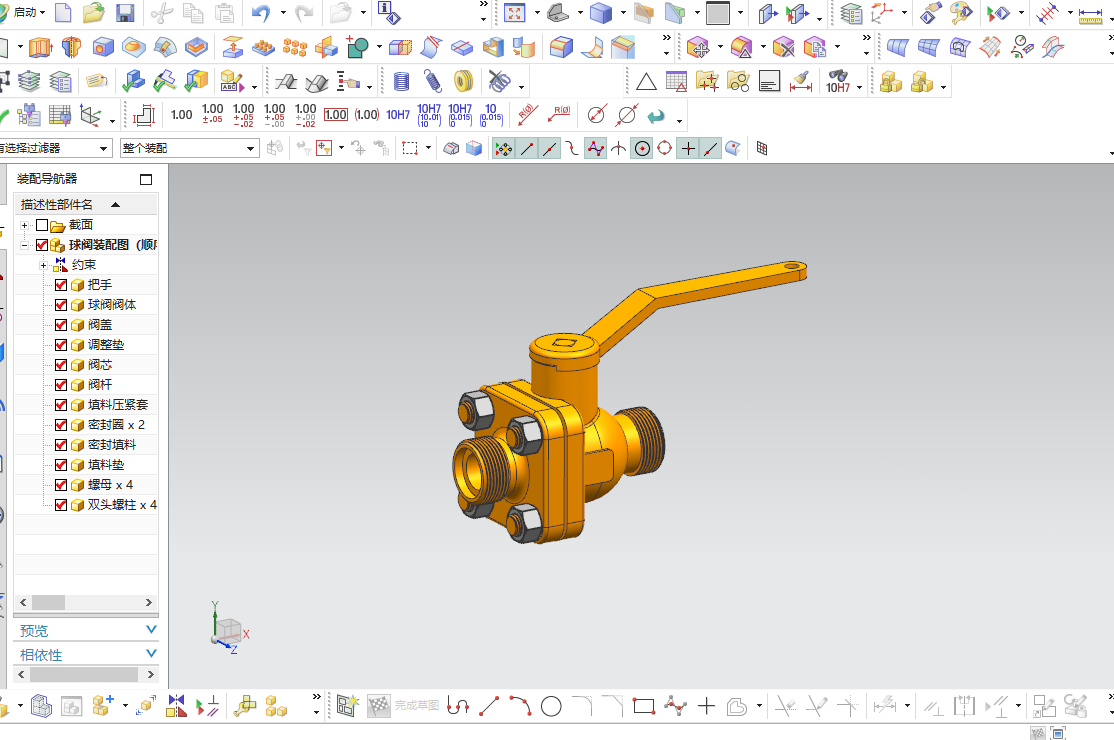The image size is (1114, 740).
Task: Select the shaded rendering cube icon
Action: coord(601,13)
